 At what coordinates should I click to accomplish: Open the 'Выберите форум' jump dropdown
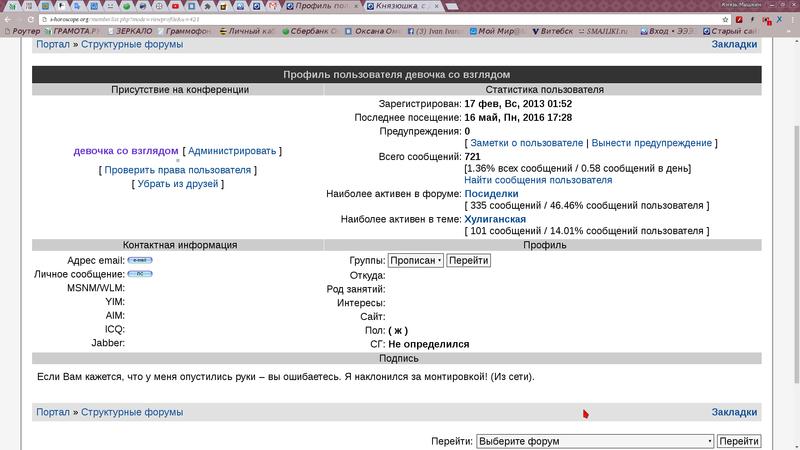(x=594, y=441)
